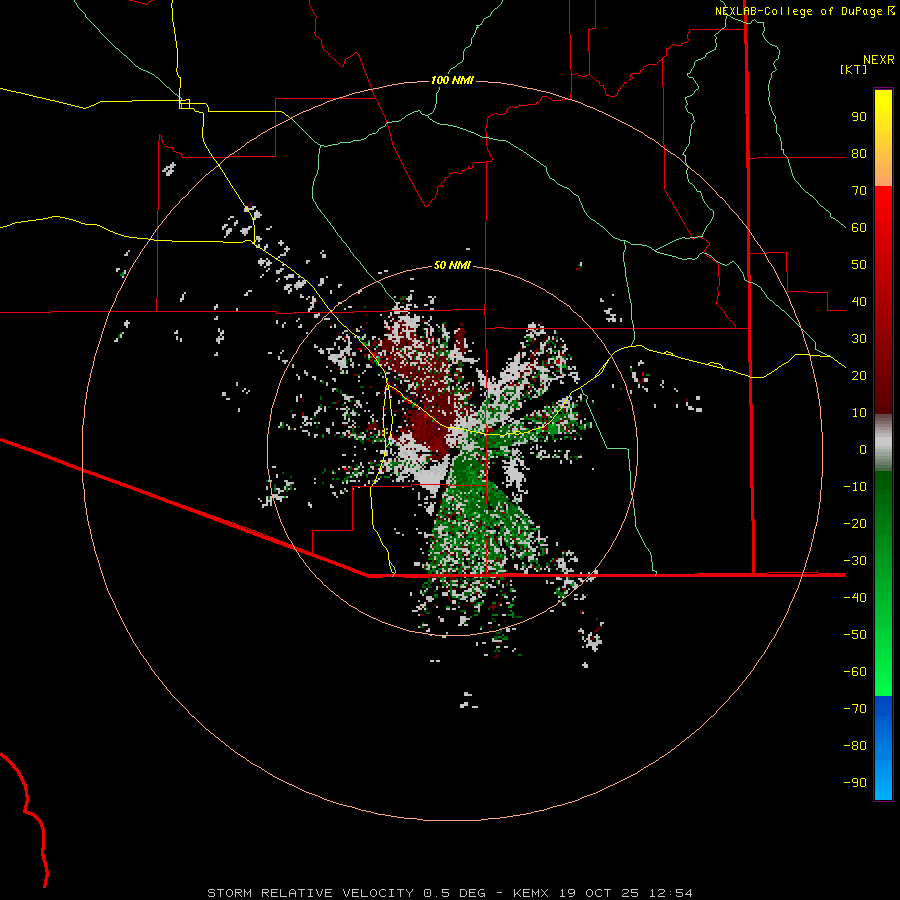This screenshot has height=900, width=900.
Task: Click the positive 90 scale value
Action: pyautogui.click(x=859, y=117)
